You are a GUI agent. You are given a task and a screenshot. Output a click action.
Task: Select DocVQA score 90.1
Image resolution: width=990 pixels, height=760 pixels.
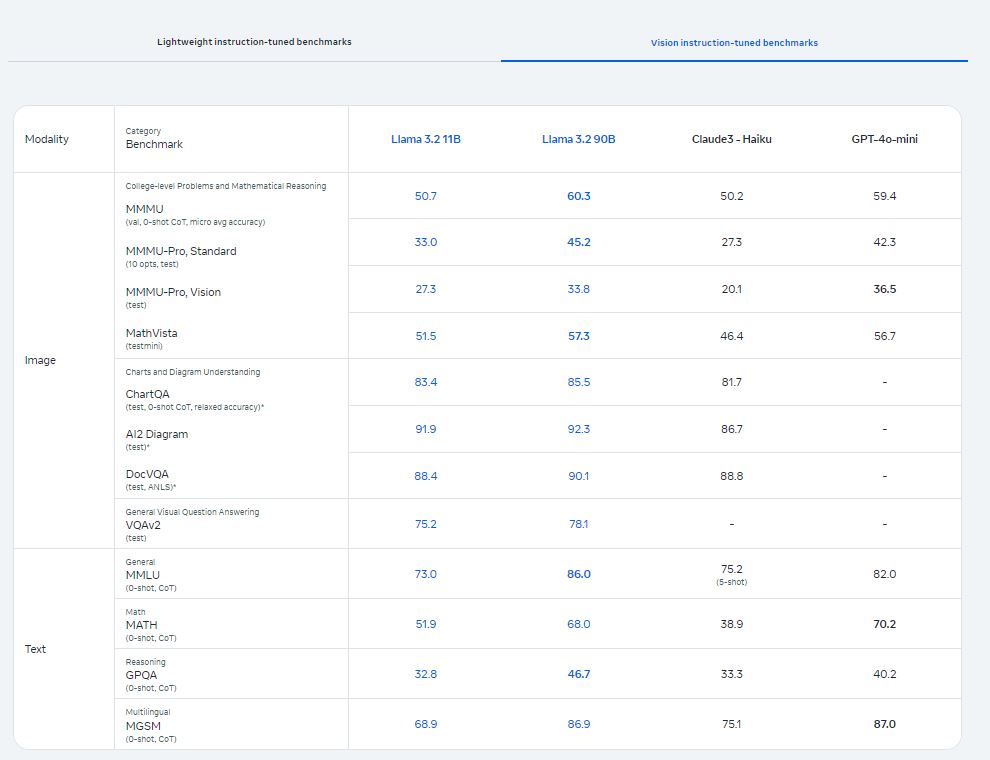(x=578, y=476)
